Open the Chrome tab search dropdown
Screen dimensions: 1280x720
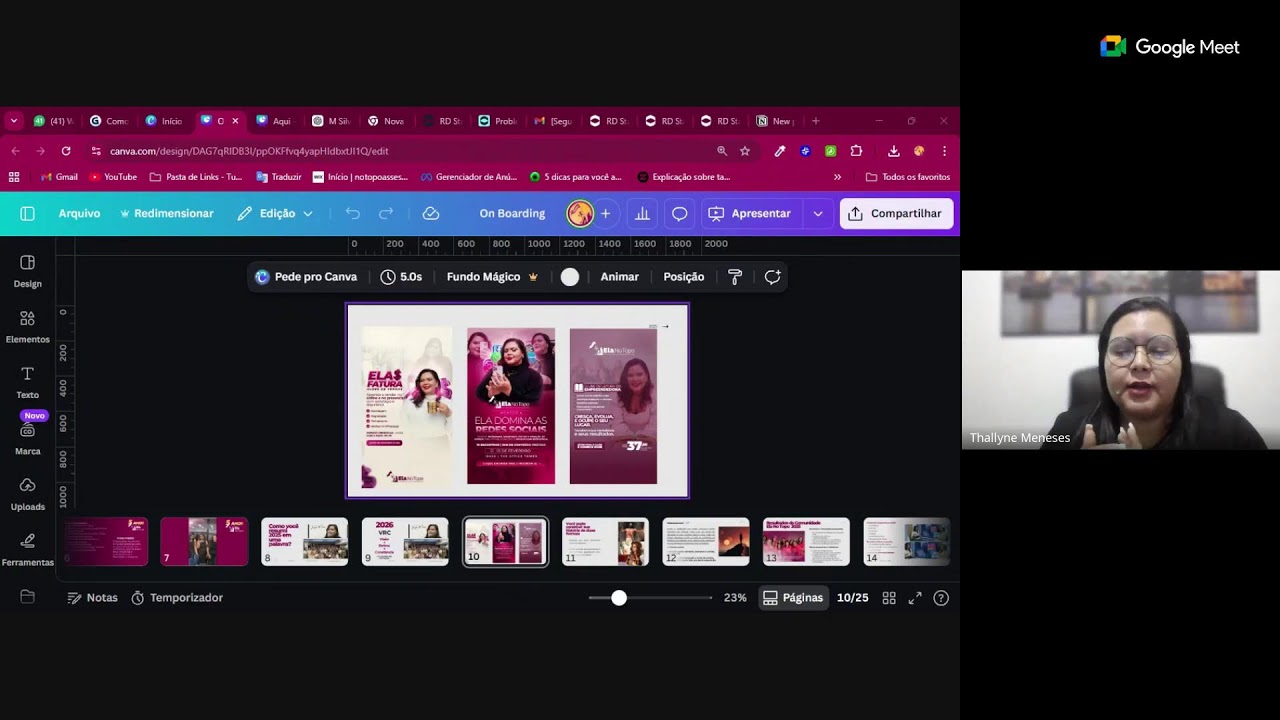[14, 121]
